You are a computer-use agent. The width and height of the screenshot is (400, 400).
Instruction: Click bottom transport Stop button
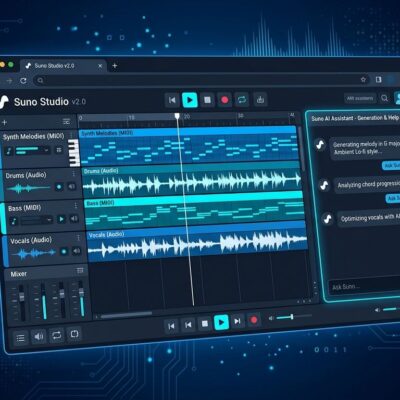click(x=205, y=324)
